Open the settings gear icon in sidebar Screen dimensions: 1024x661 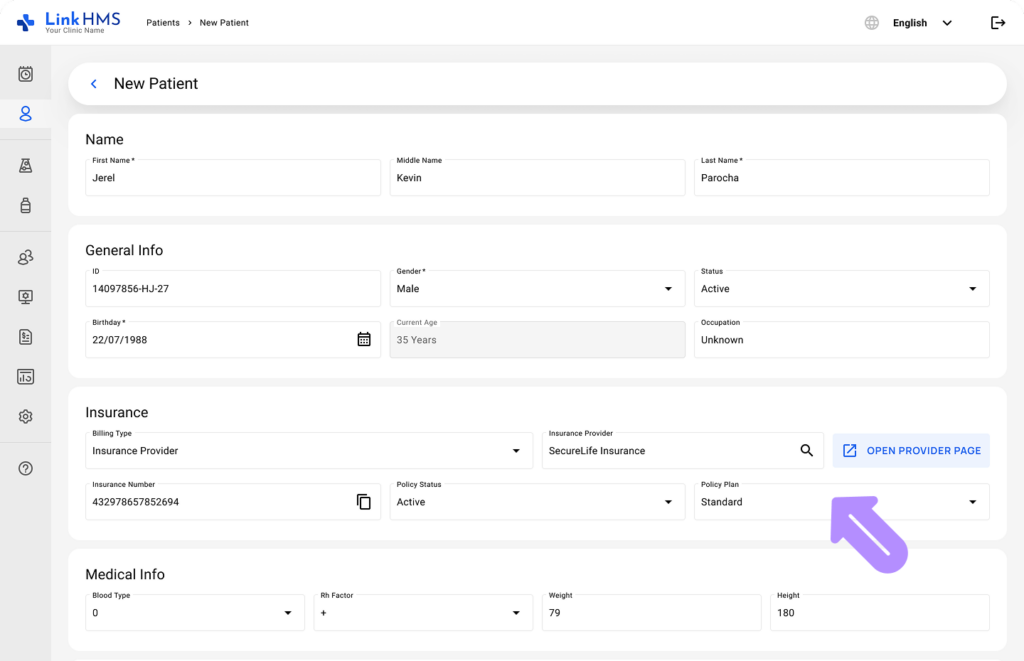(x=25, y=416)
